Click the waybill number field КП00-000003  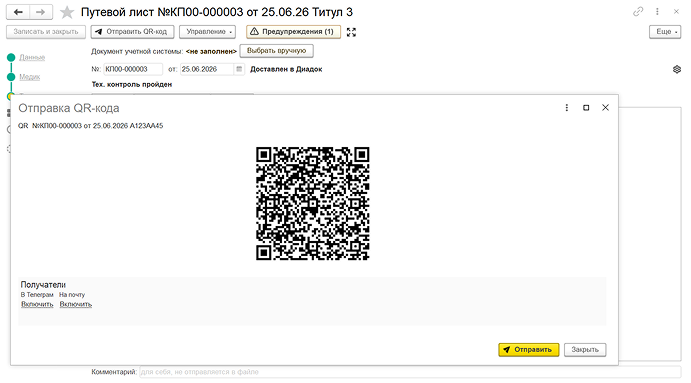click(x=133, y=69)
